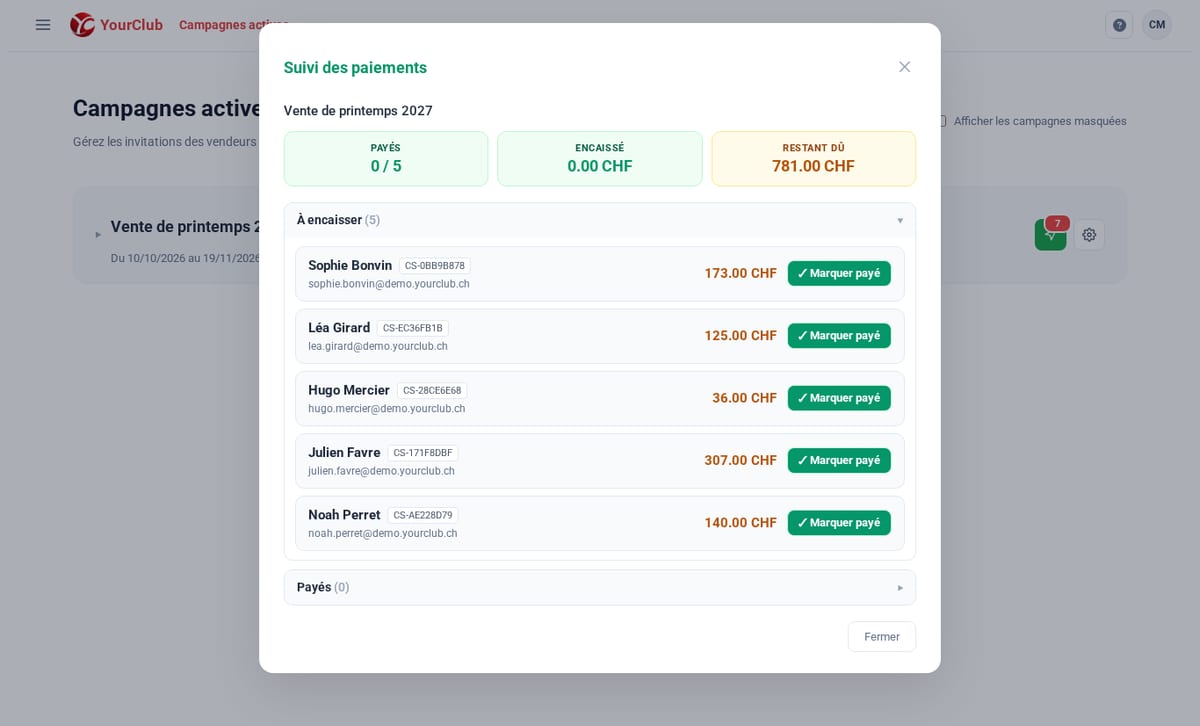Click the Restant dû summary card
Screen dimensions: 1200x726
[x=813, y=158]
